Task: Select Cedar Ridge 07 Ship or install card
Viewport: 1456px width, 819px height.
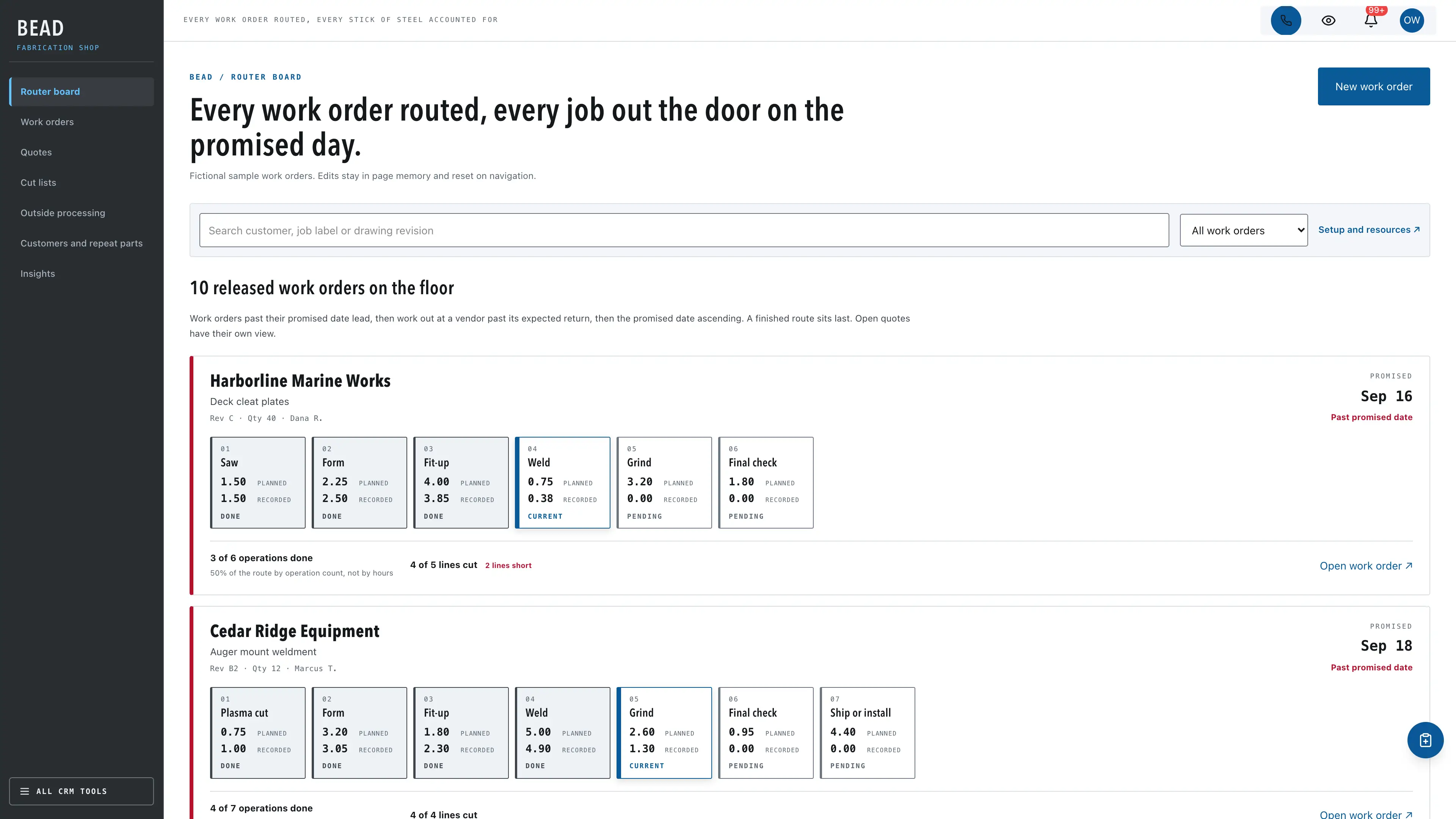Action: (868, 733)
